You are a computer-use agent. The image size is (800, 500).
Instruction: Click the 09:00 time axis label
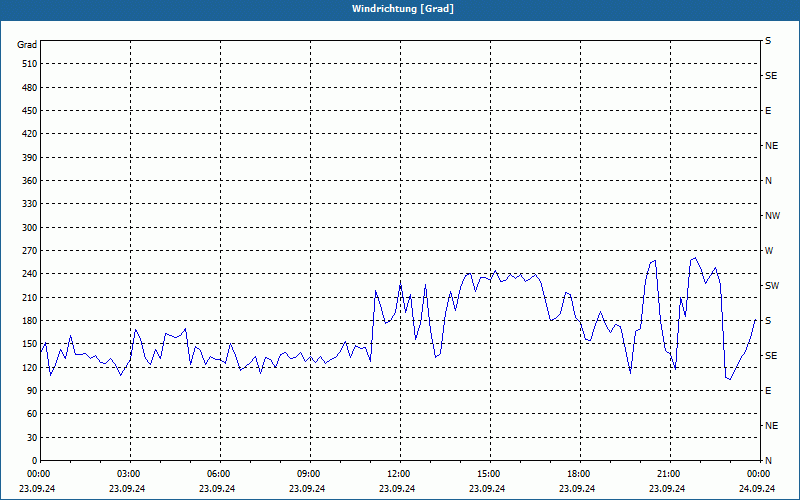[307, 474]
